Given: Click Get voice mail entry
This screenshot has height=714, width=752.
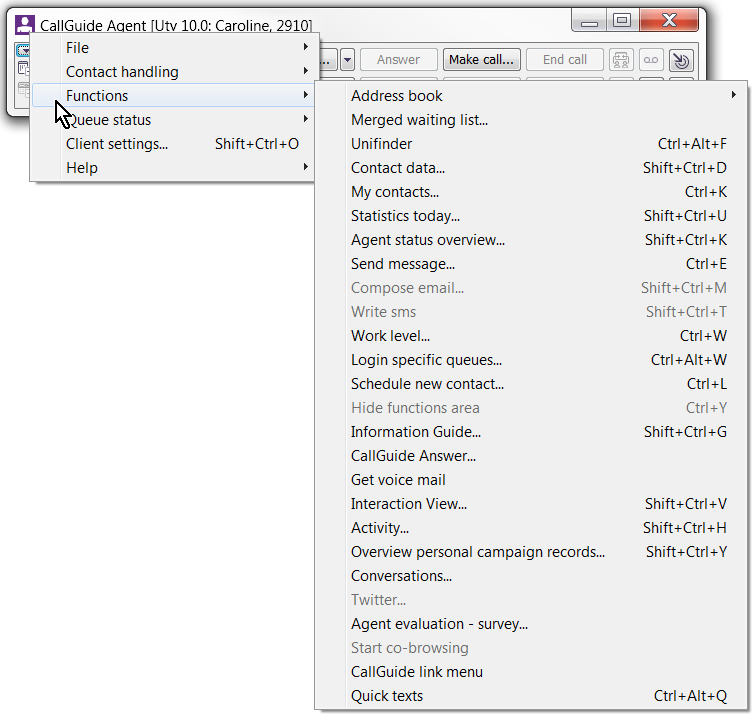Looking at the screenshot, I should pos(398,480).
